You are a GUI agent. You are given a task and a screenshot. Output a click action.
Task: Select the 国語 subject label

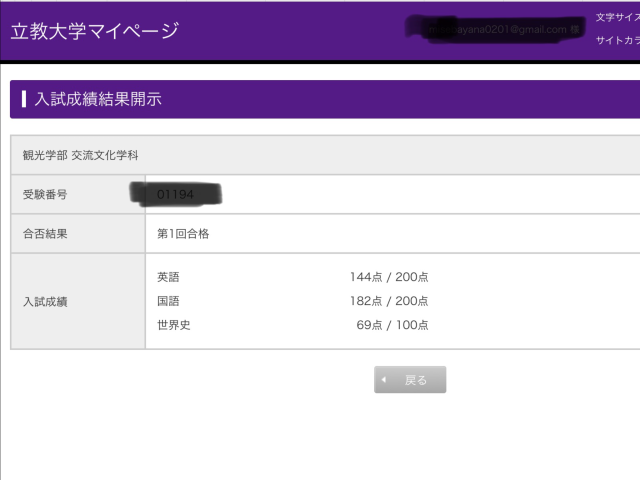point(168,301)
